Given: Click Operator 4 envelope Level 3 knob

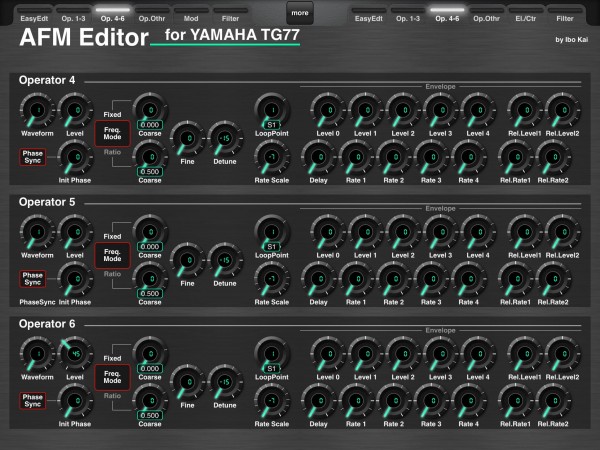Looking at the screenshot, I should pyautogui.click(x=440, y=110).
